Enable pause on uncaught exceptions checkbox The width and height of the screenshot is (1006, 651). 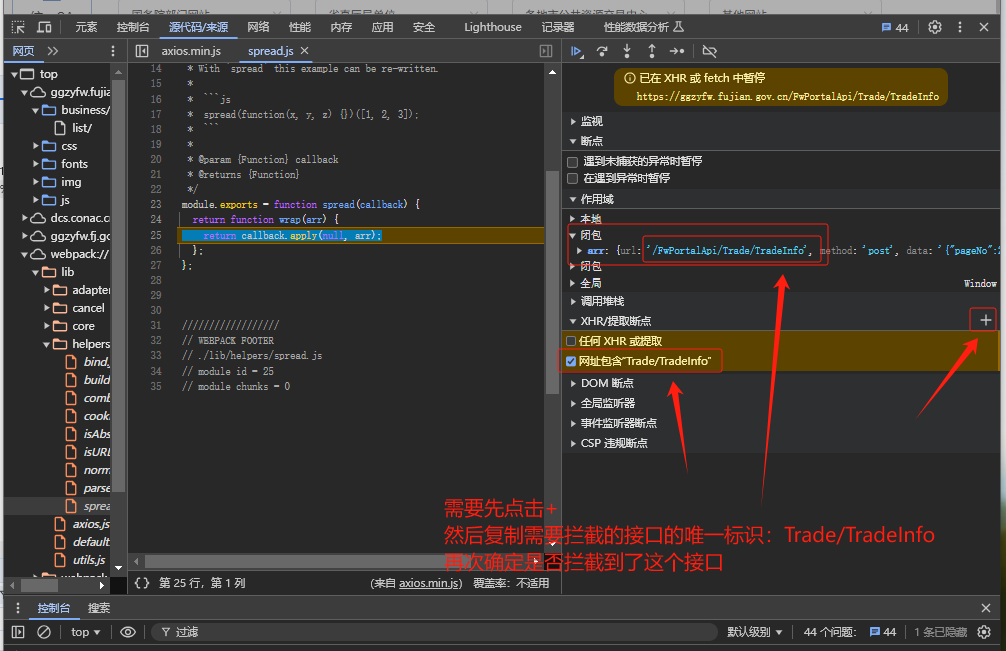click(573, 162)
